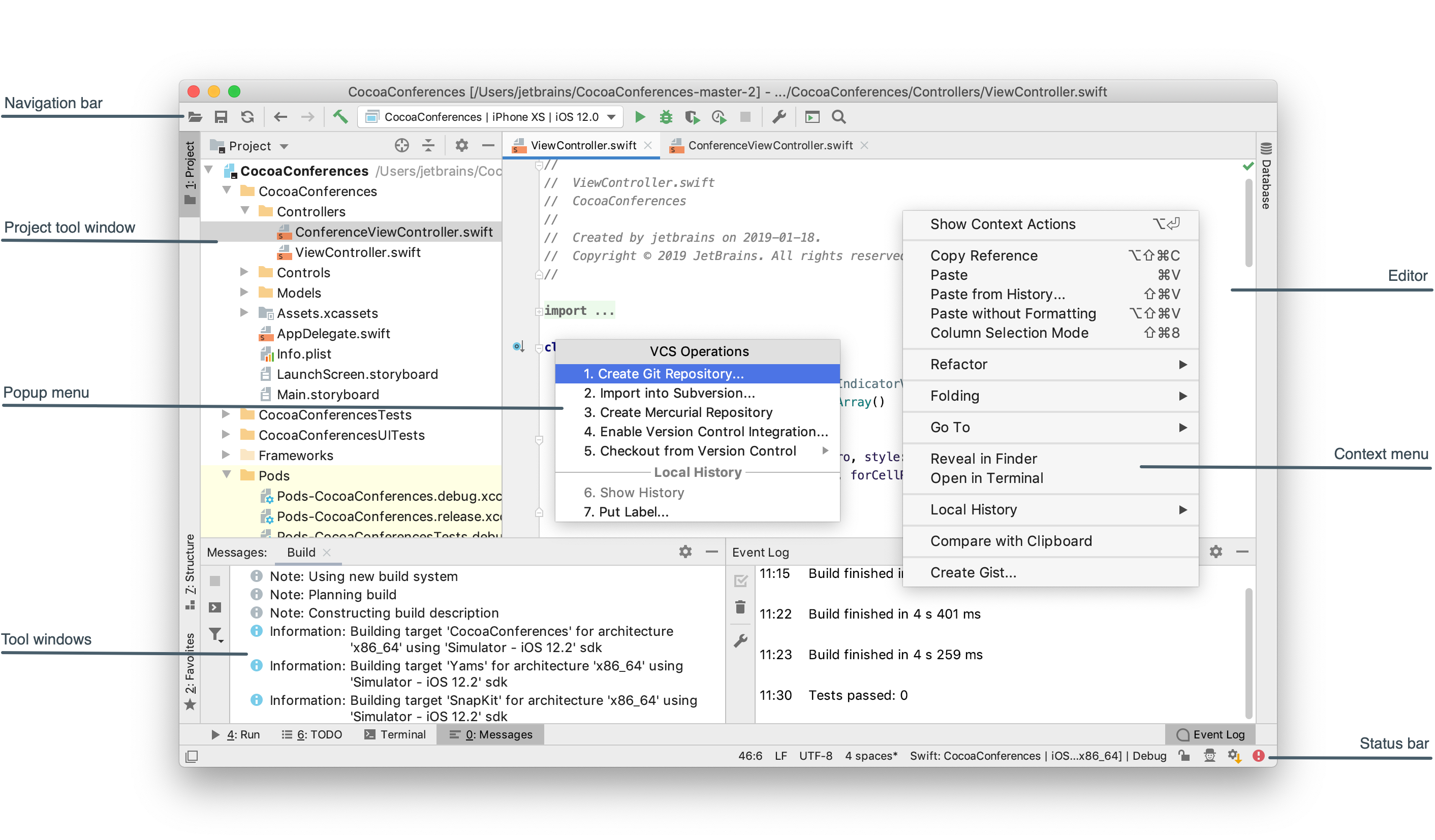Click the lock icon in status bar

point(1184,756)
